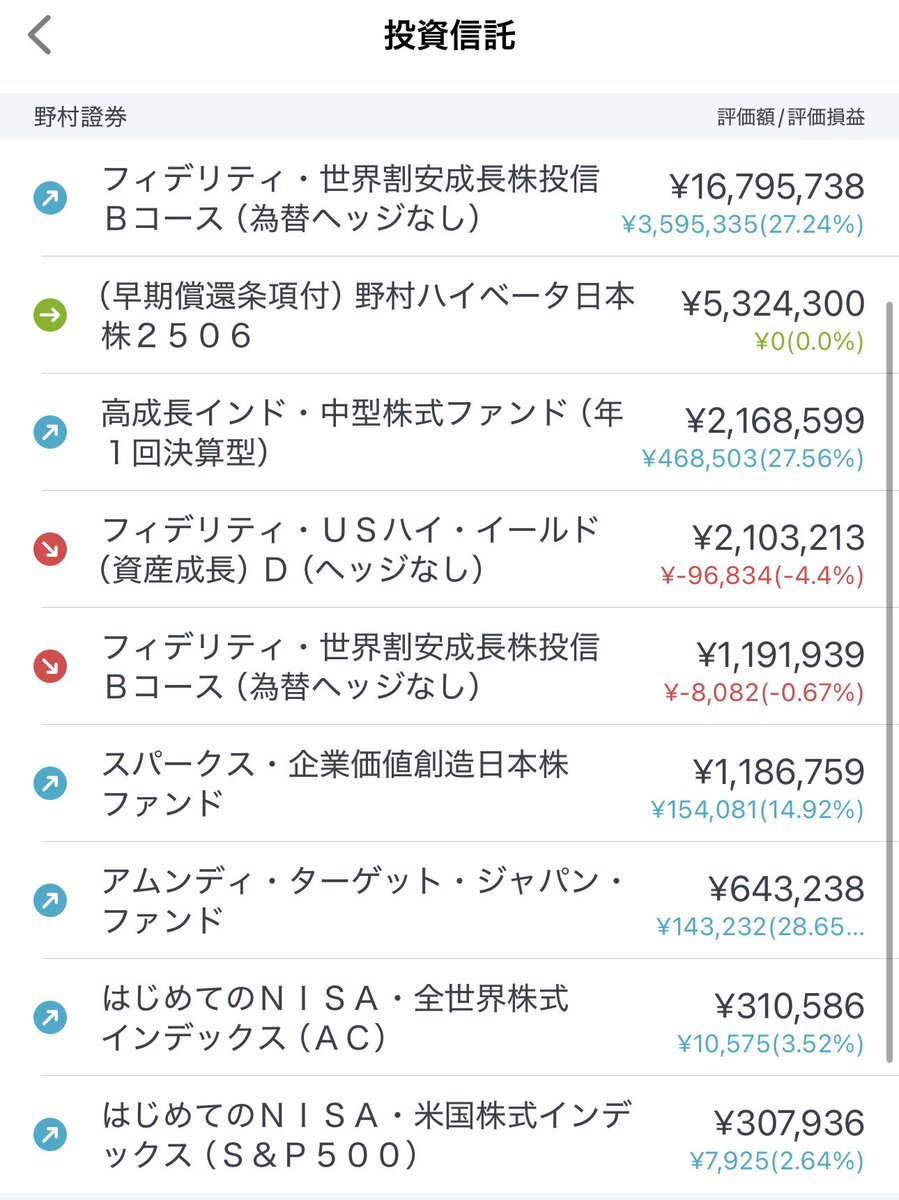Viewport: 899px width, 1200px height.
Task: Click blue up-arrow icon for 高成長インド fund
Action: click(50, 433)
